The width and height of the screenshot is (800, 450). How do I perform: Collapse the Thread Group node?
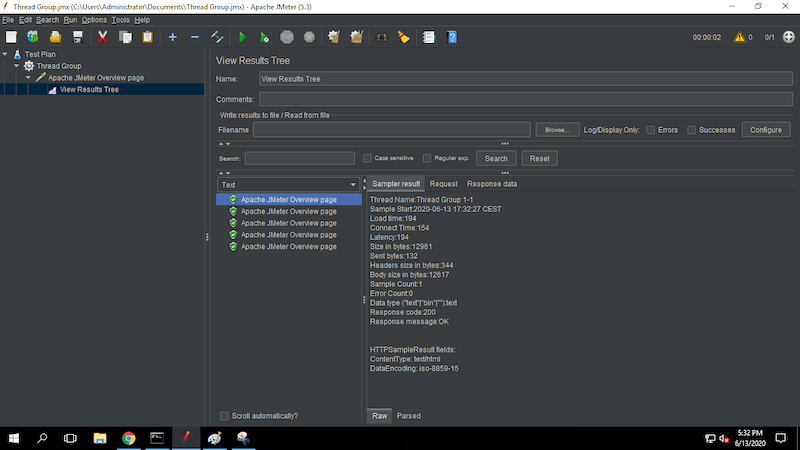coord(17,65)
